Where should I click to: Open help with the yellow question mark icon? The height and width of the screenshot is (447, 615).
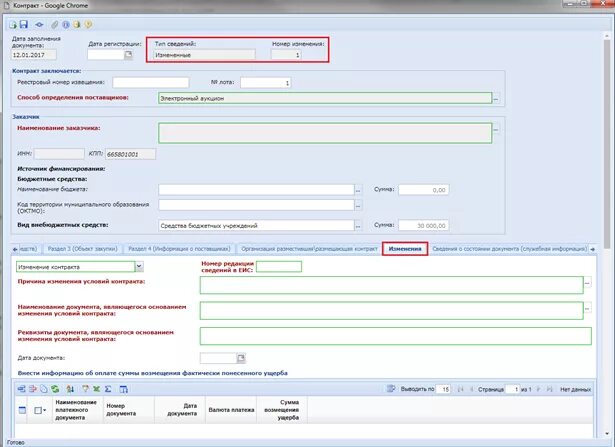tap(88, 25)
